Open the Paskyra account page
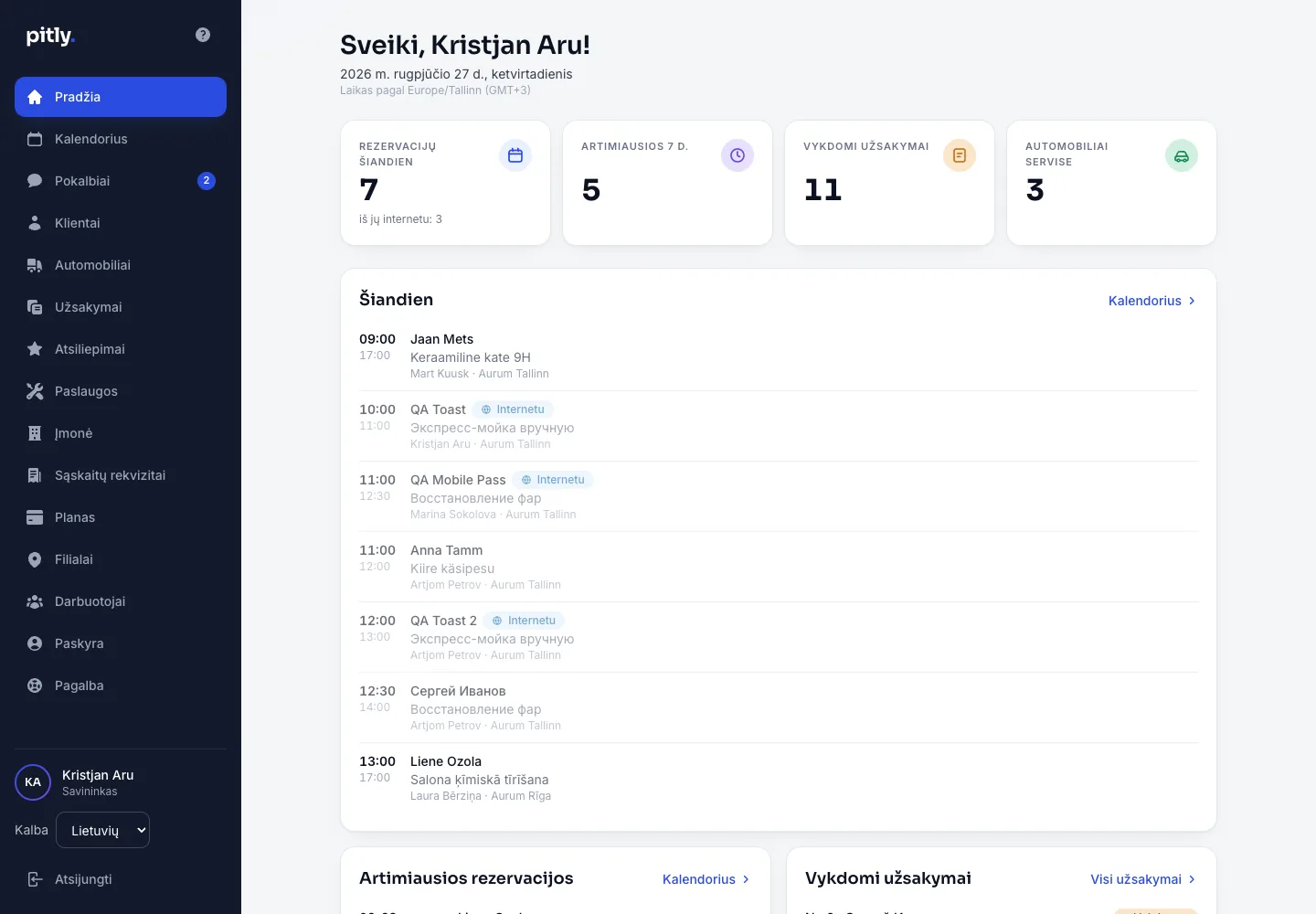This screenshot has height=914, width=1316. click(x=121, y=643)
